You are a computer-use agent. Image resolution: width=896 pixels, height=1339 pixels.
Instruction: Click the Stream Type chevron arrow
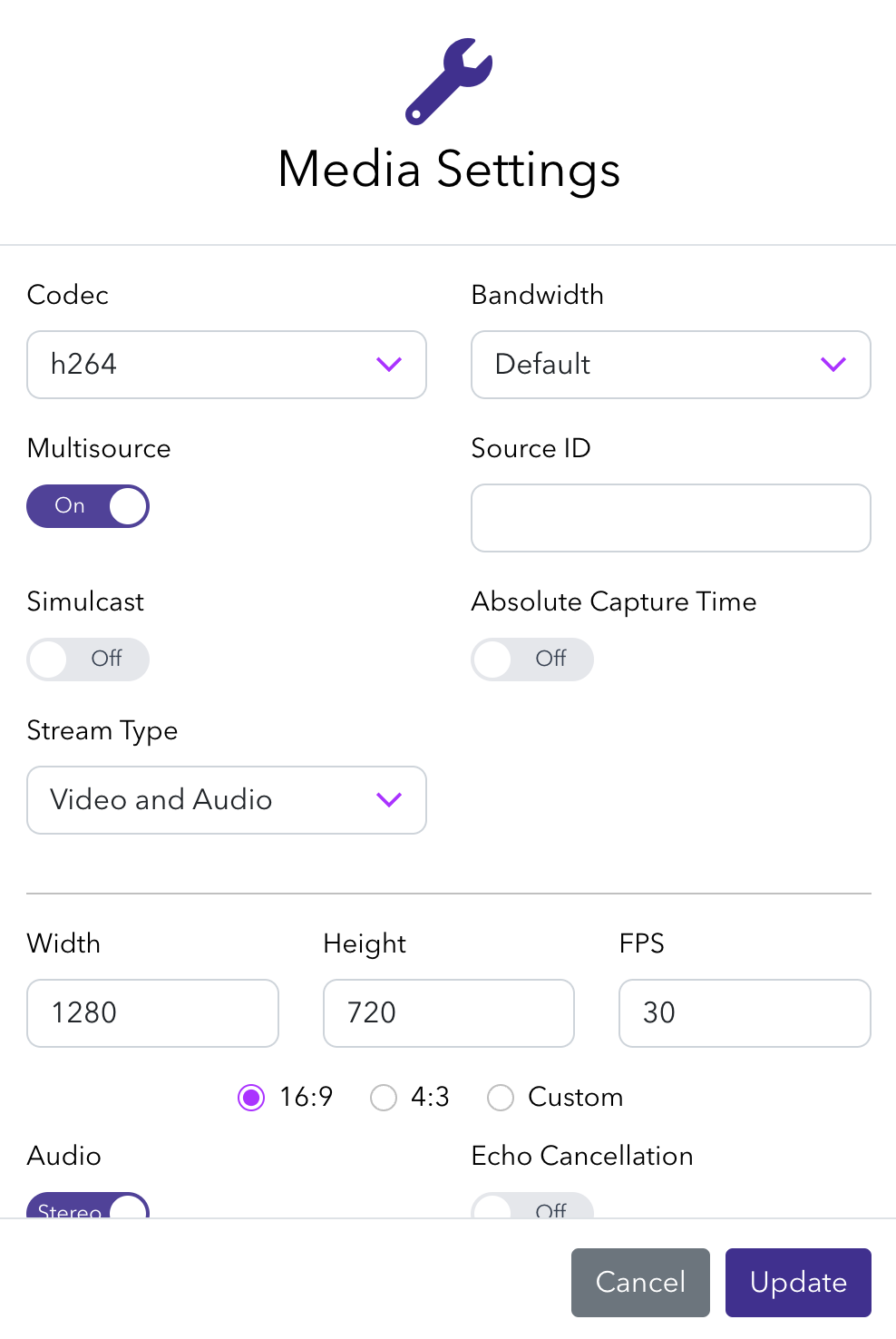[389, 800]
